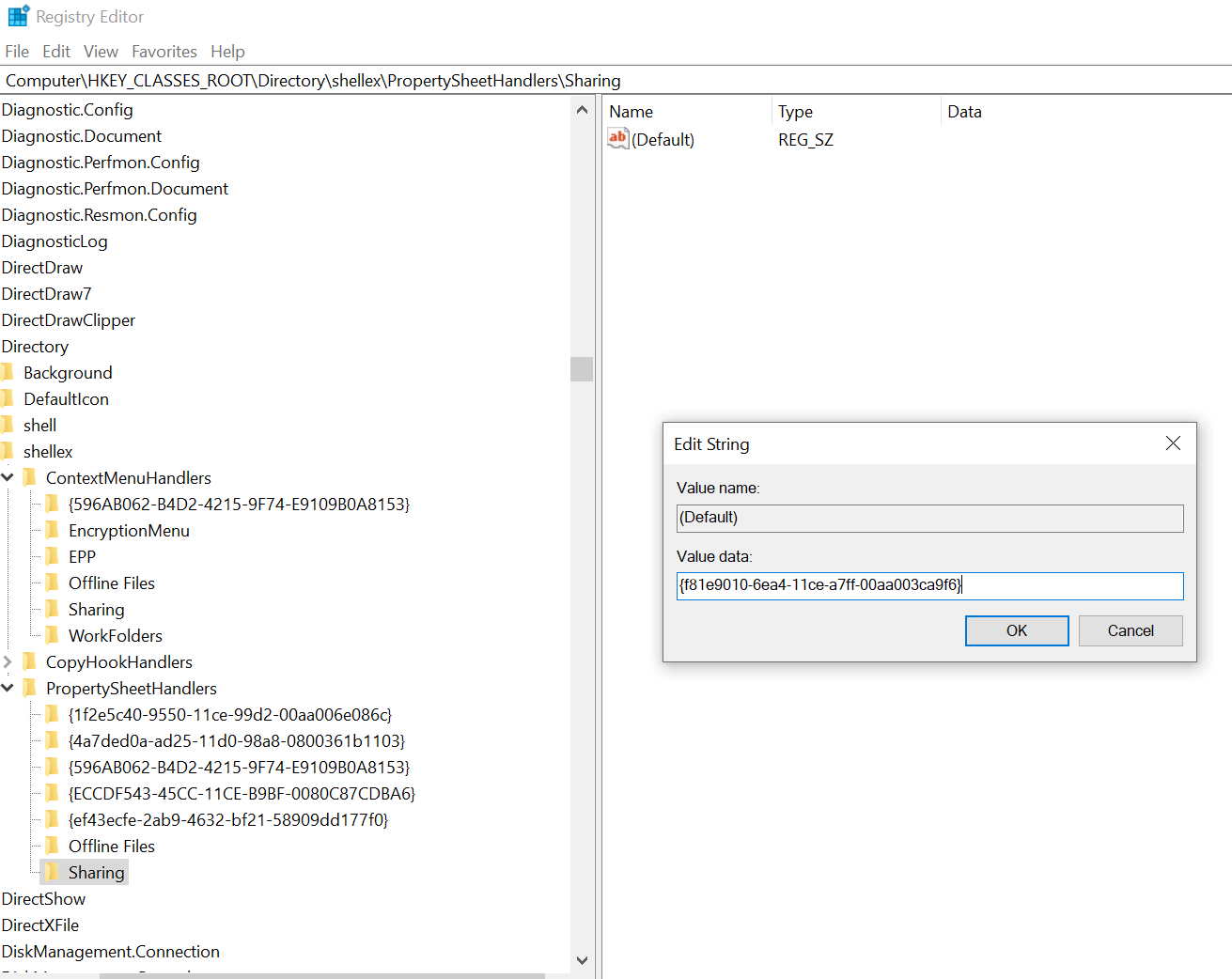Viewport: 1232px width, 979px height.
Task: Select the DirectDraw7 key
Action: [x=47, y=294]
